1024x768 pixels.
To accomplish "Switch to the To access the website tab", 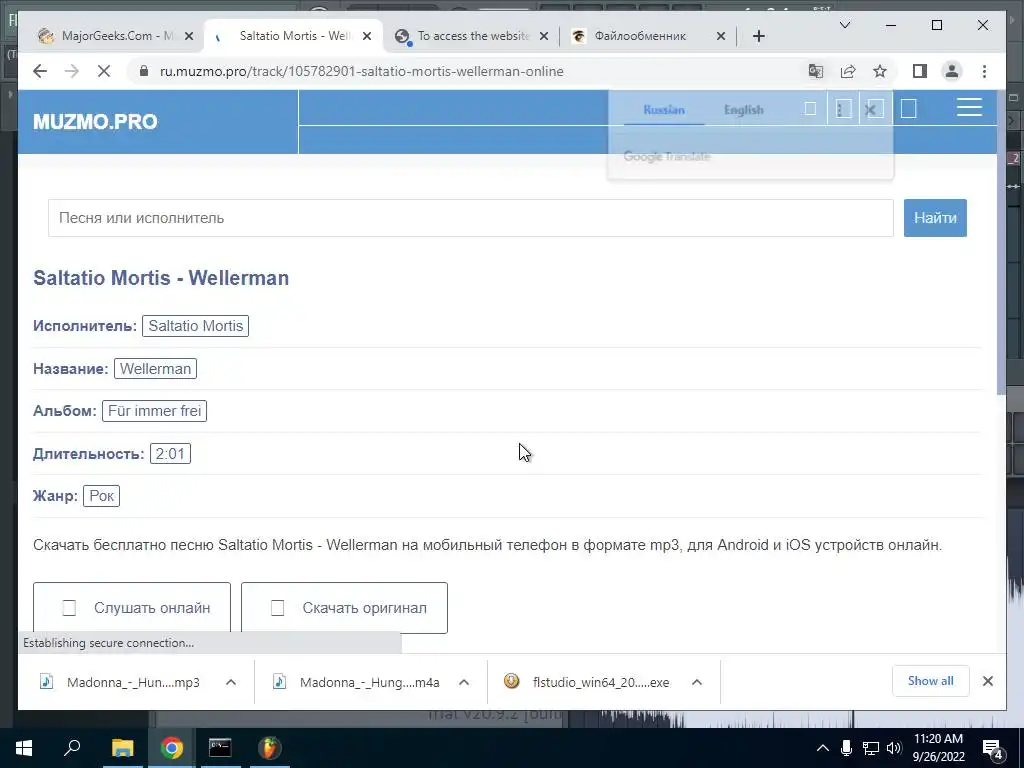I will click(473, 36).
